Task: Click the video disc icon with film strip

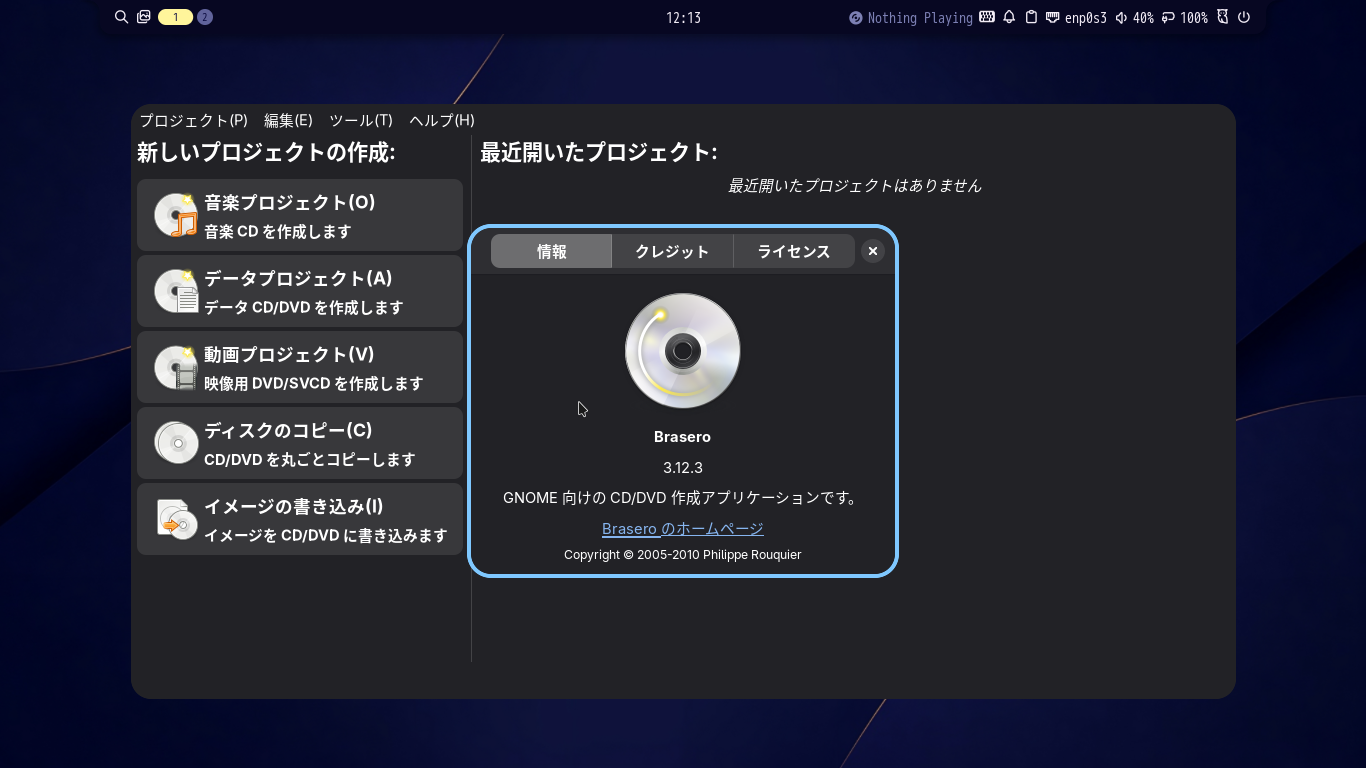Action: (176, 367)
